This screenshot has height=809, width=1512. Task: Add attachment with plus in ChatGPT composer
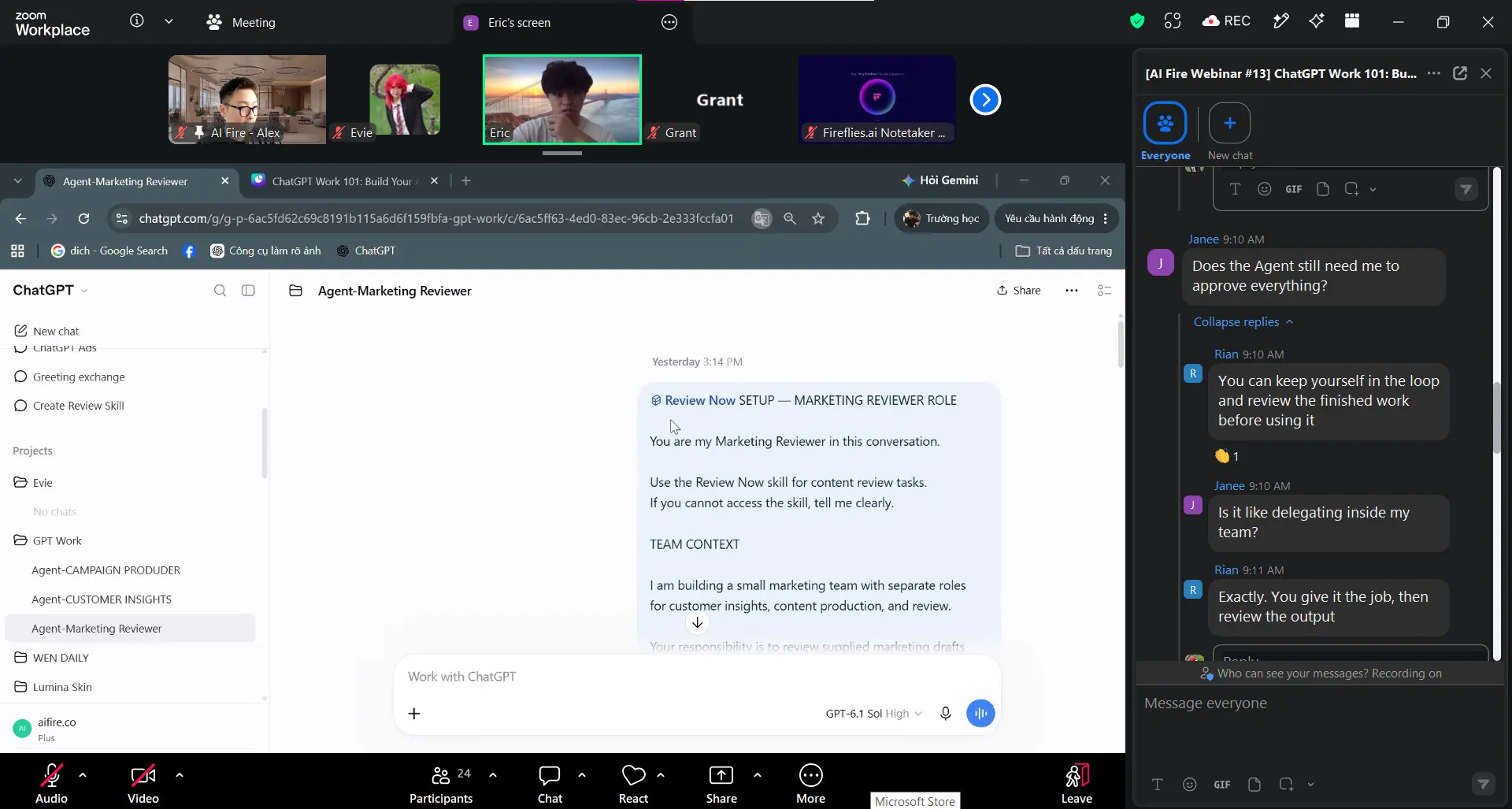click(x=414, y=714)
